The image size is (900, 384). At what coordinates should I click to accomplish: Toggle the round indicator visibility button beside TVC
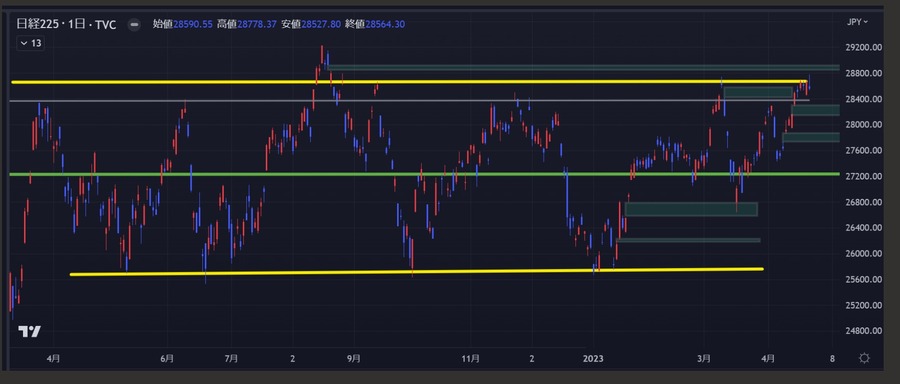tap(134, 25)
